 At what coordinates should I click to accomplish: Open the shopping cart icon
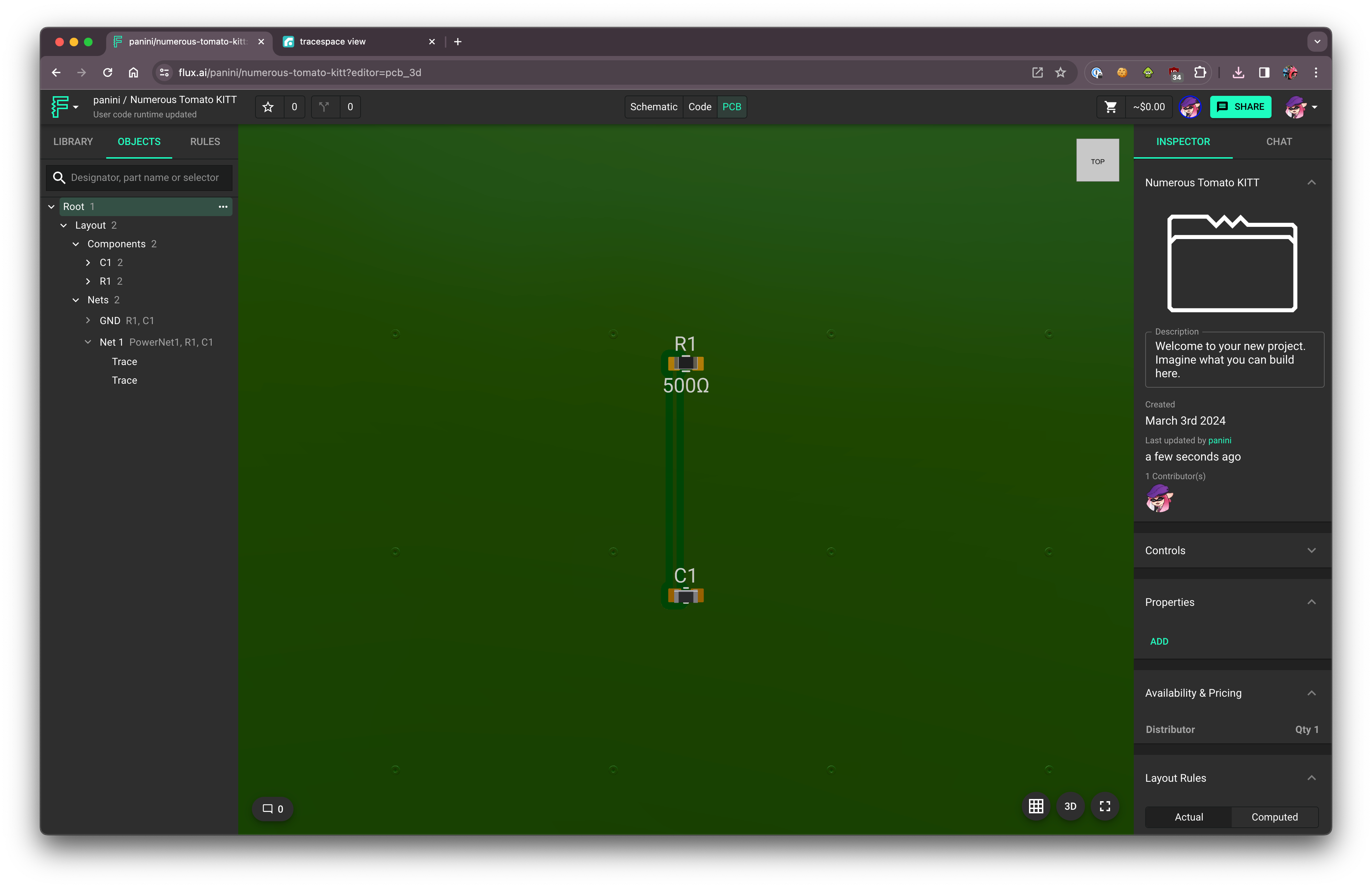[x=1111, y=107]
